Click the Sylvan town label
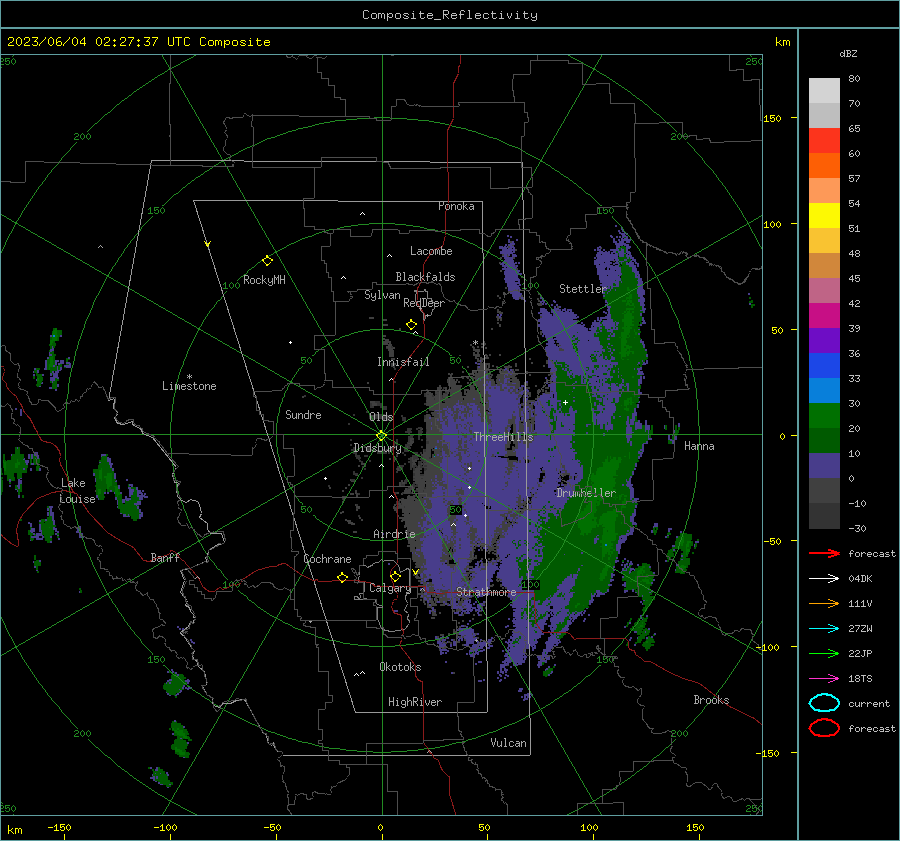900x841 pixels. click(382, 295)
